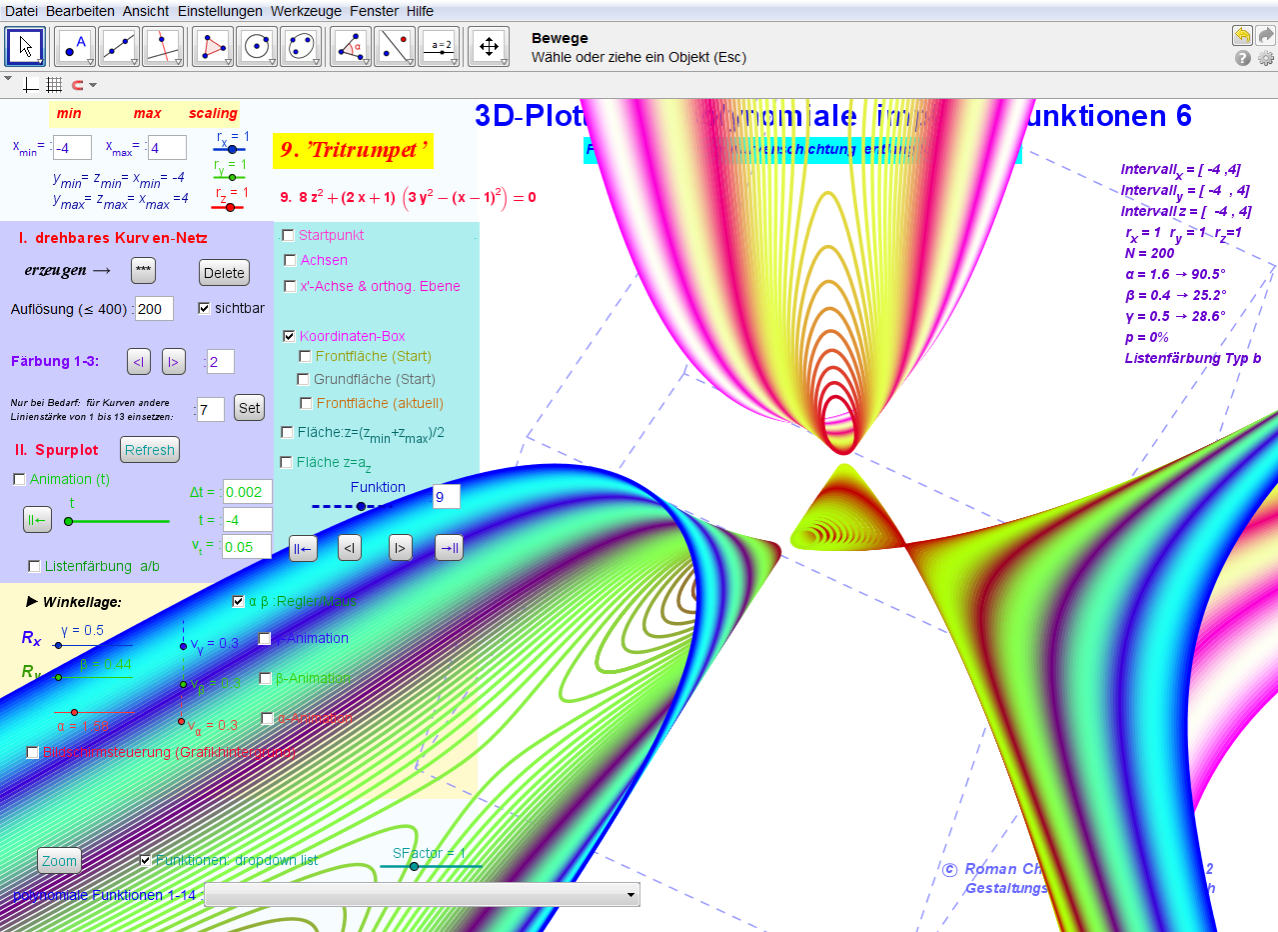Click the t slider handle

68,521
